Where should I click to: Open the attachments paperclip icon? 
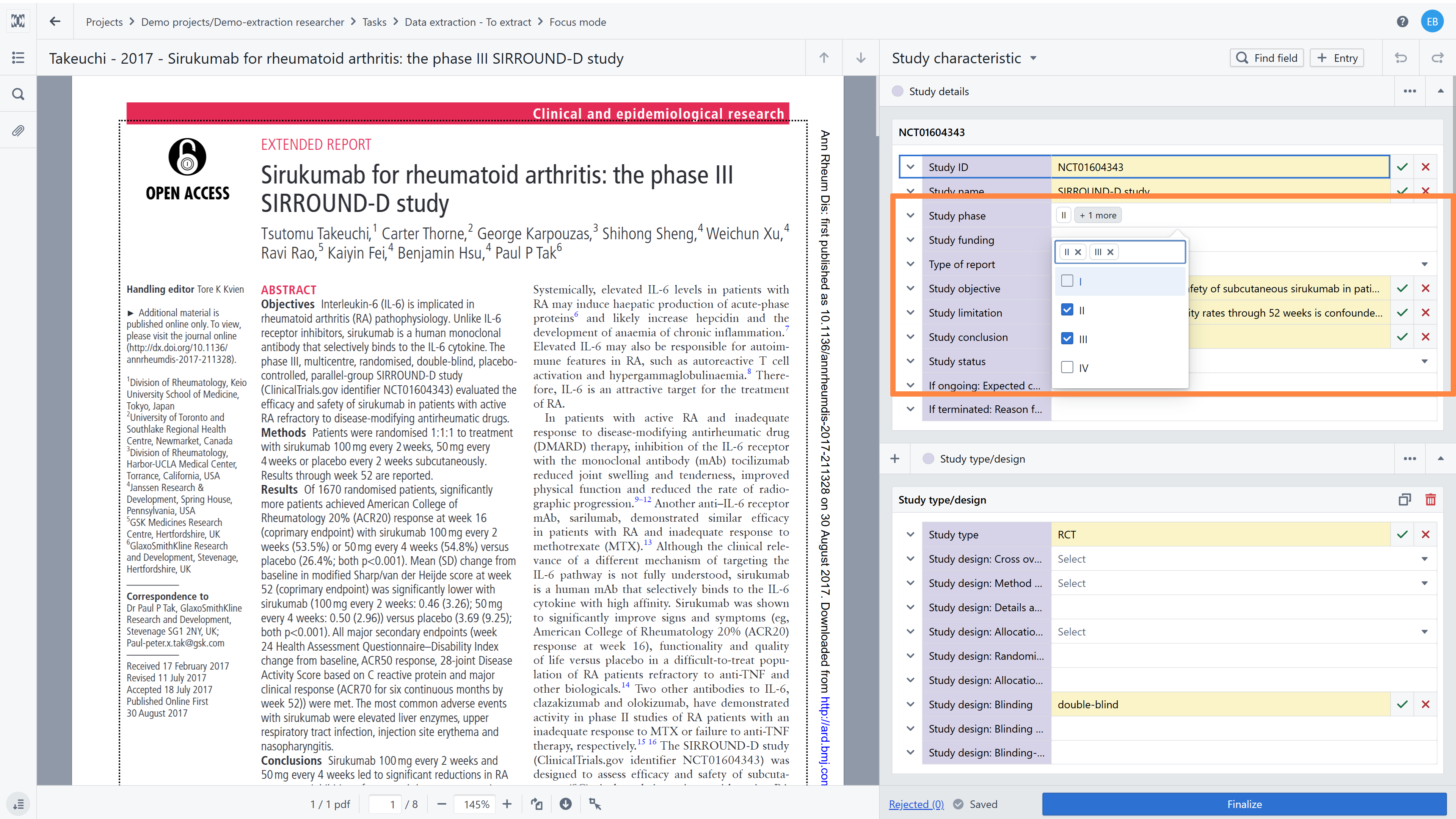pyautogui.click(x=18, y=130)
